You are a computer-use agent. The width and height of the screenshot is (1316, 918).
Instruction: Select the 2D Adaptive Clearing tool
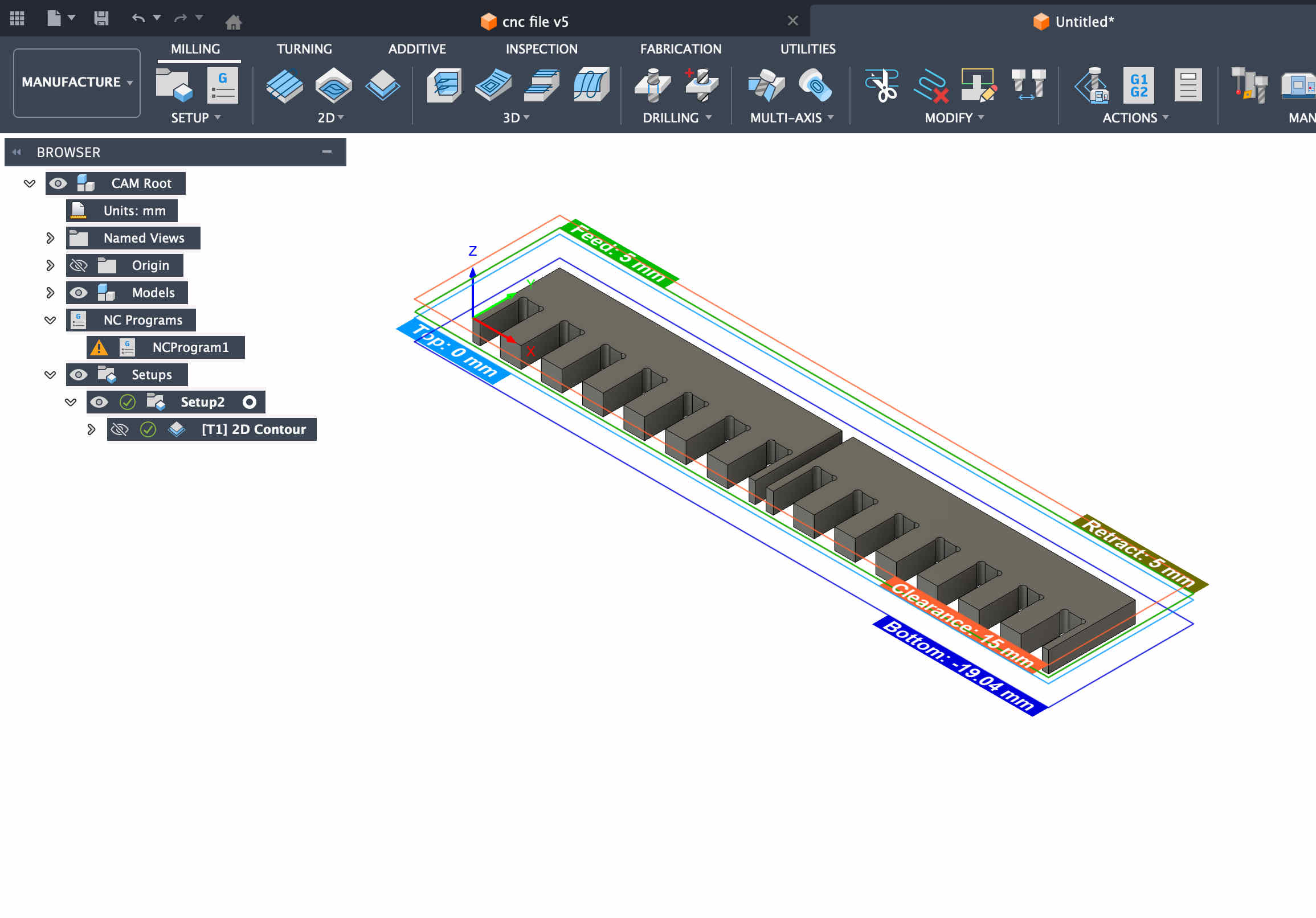pos(284,85)
